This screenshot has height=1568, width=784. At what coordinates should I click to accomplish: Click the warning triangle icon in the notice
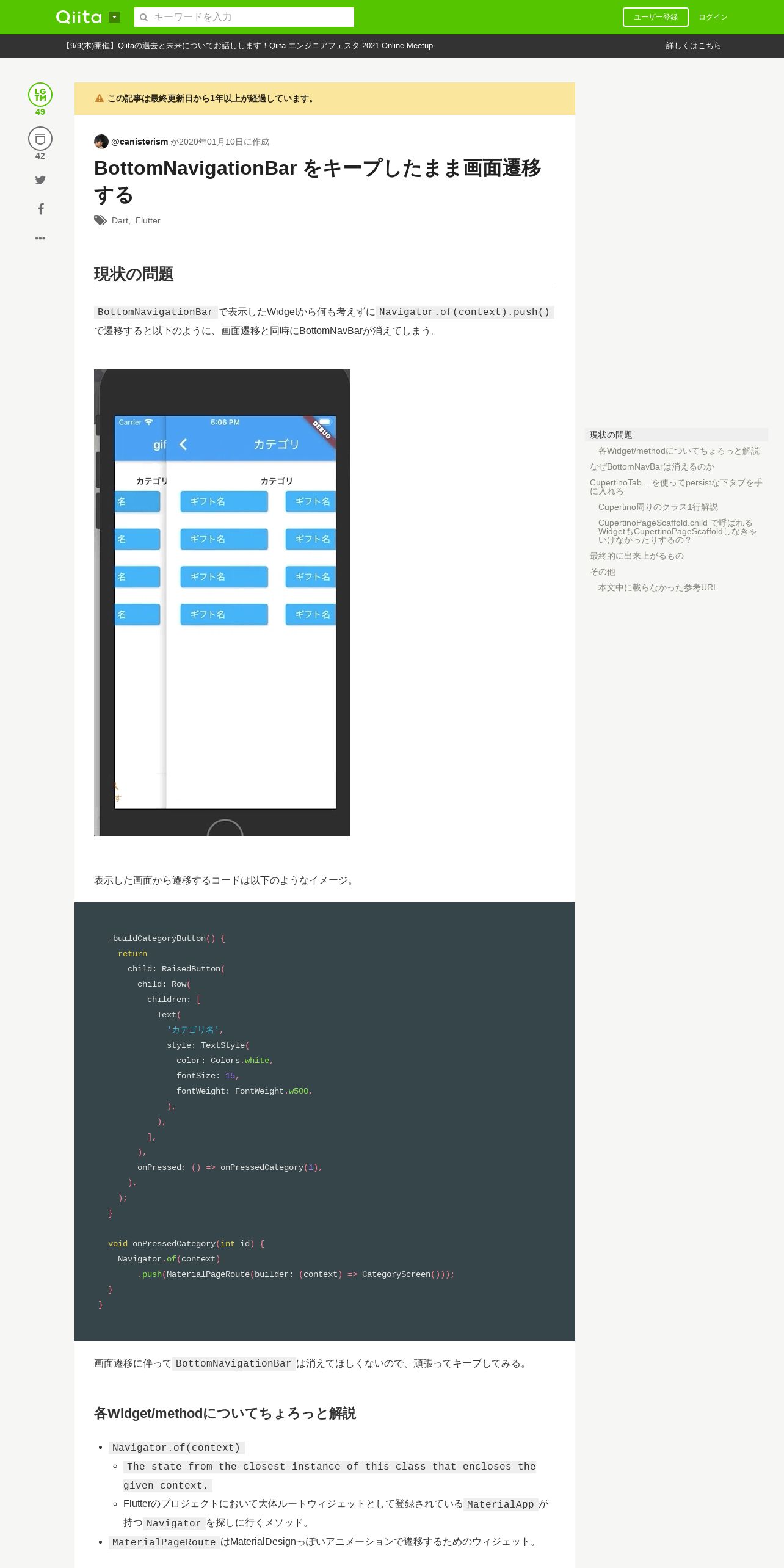pyautogui.click(x=100, y=98)
